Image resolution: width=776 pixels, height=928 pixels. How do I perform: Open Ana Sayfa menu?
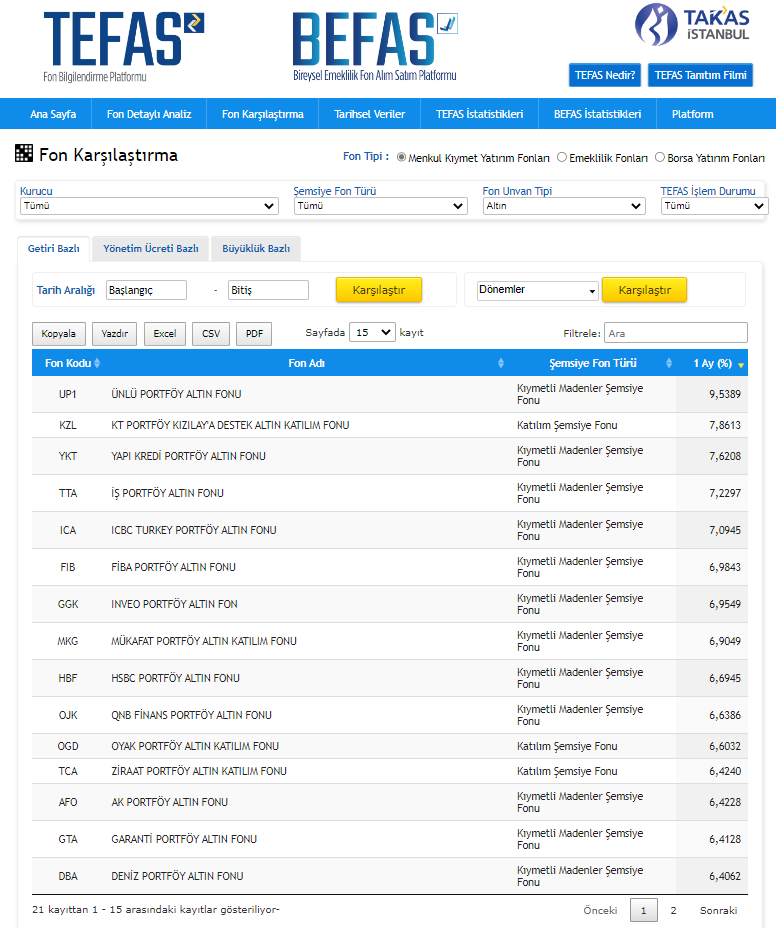point(53,114)
